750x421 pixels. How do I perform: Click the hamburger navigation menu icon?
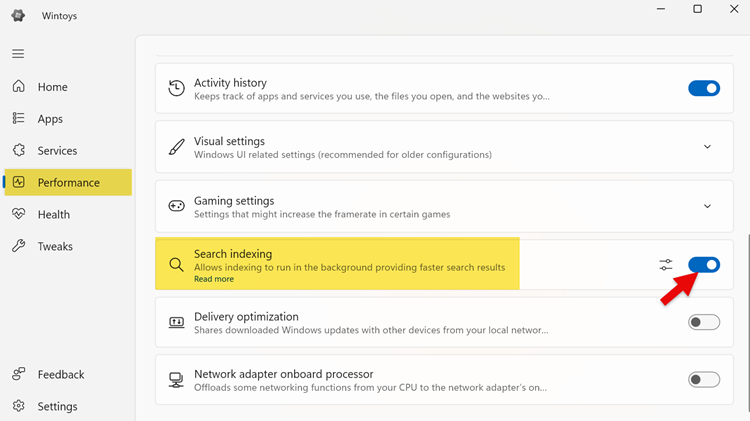click(x=18, y=54)
